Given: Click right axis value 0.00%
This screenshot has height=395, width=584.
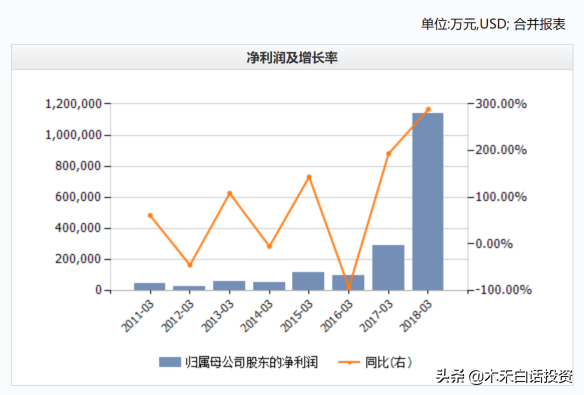Looking at the screenshot, I should click(495, 244).
